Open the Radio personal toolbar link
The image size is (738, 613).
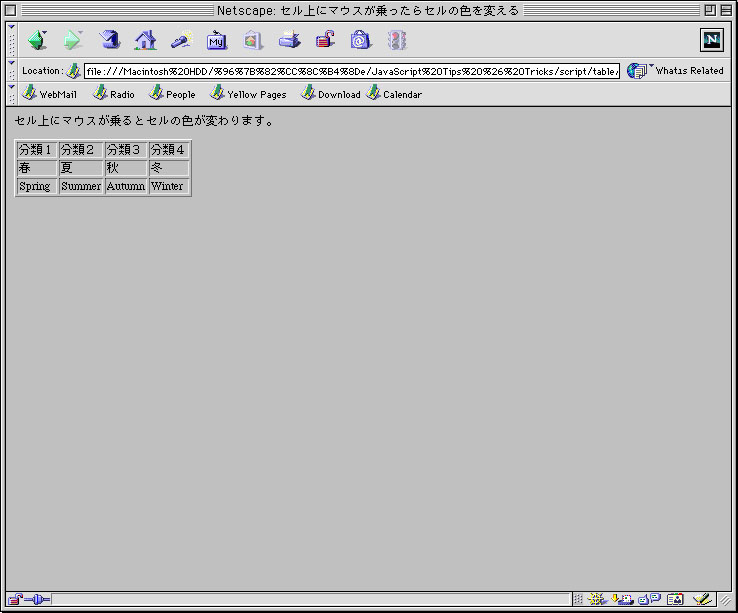point(113,94)
